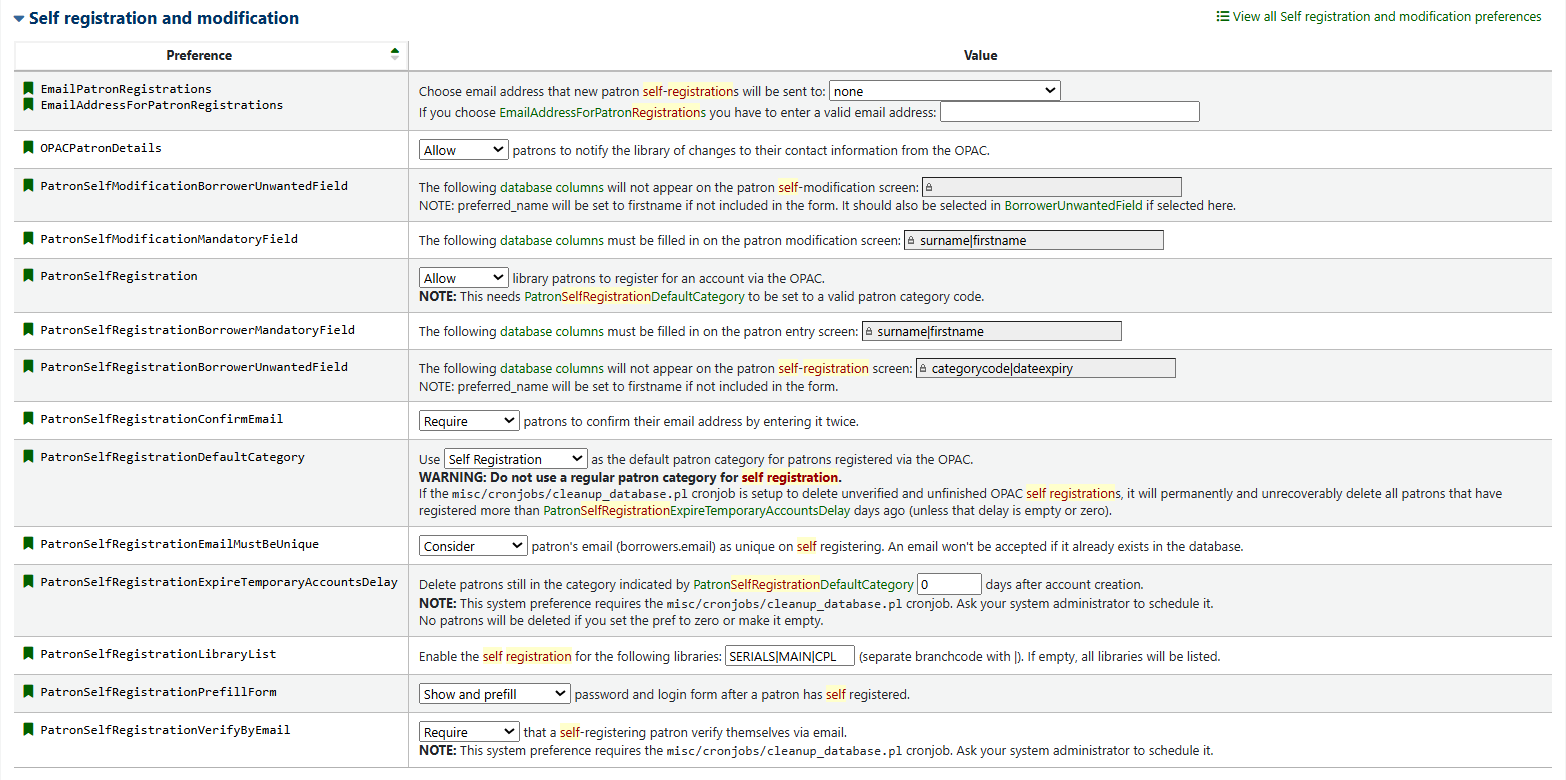The height and width of the screenshot is (780, 1566).
Task: Open the OPACPatronDetails Allow dropdown
Action: coord(464,150)
